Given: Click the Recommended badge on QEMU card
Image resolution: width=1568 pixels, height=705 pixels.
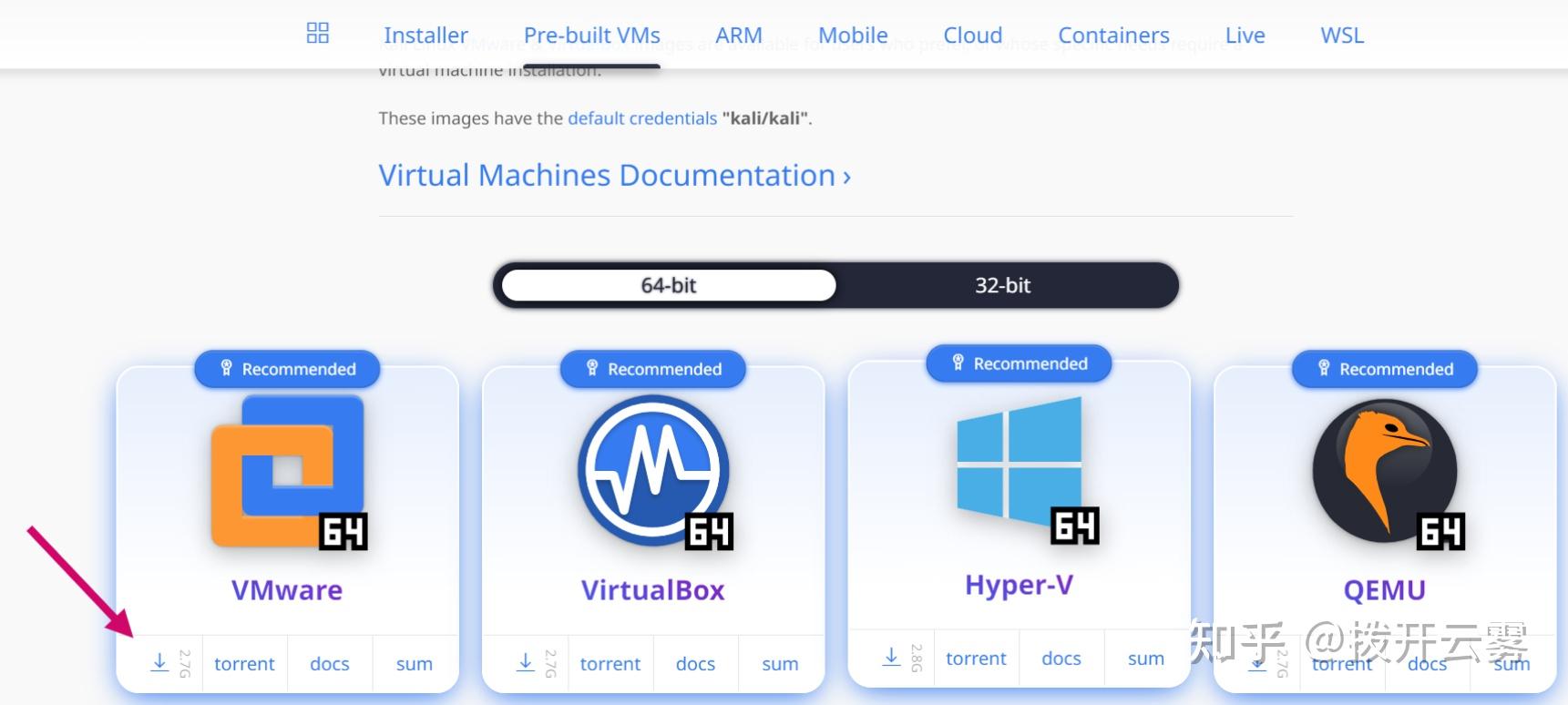Looking at the screenshot, I should 1385,369.
